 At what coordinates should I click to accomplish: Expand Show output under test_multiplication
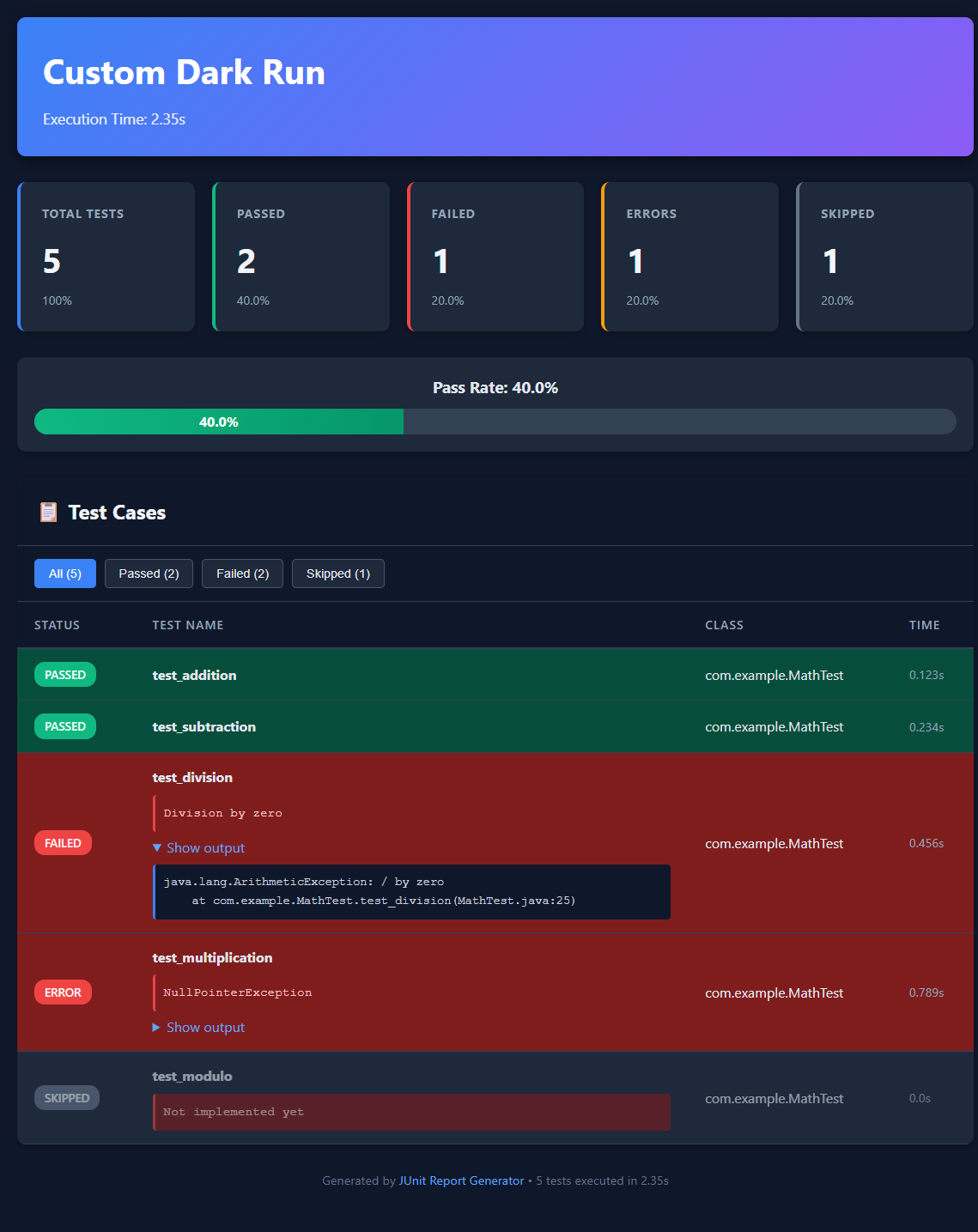tap(198, 1027)
